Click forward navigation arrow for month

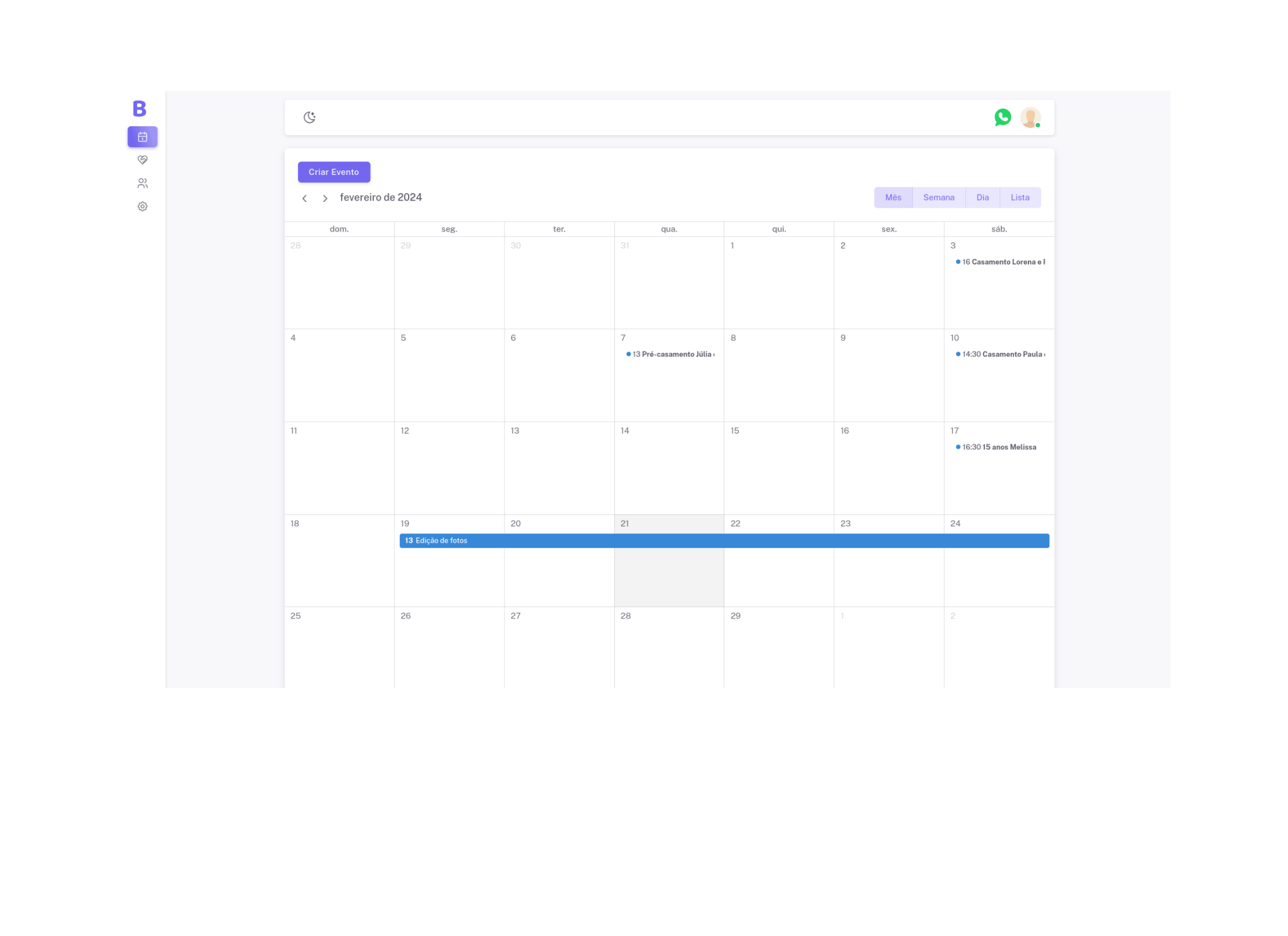point(325,198)
